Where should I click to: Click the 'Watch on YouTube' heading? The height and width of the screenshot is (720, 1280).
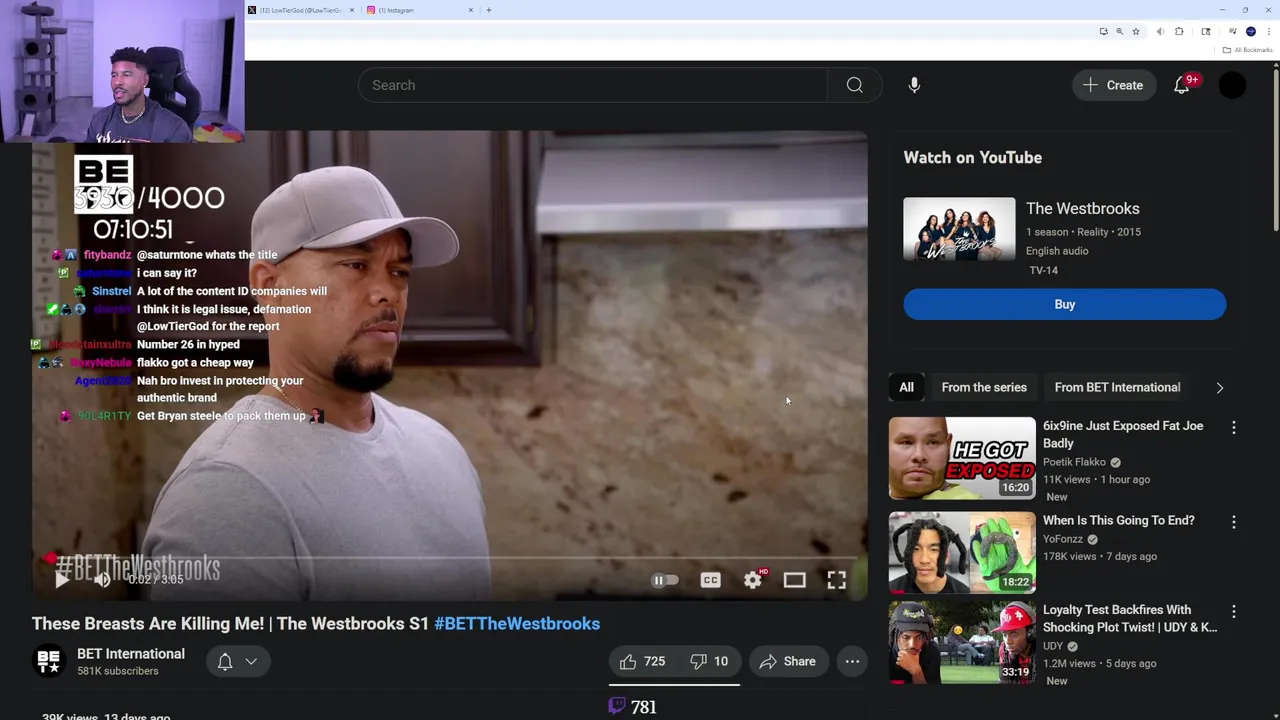click(x=973, y=157)
